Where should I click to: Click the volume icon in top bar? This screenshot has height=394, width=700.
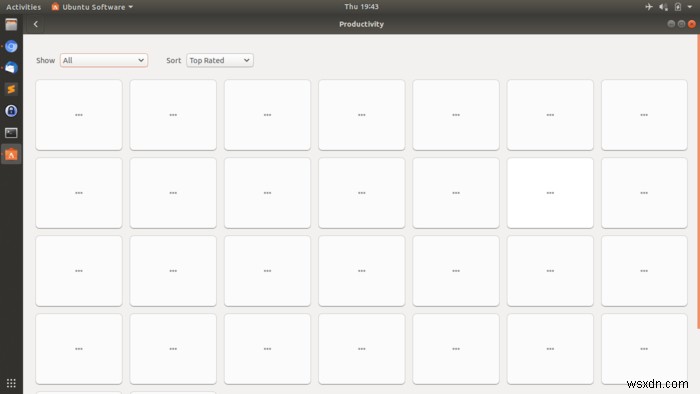(663, 7)
